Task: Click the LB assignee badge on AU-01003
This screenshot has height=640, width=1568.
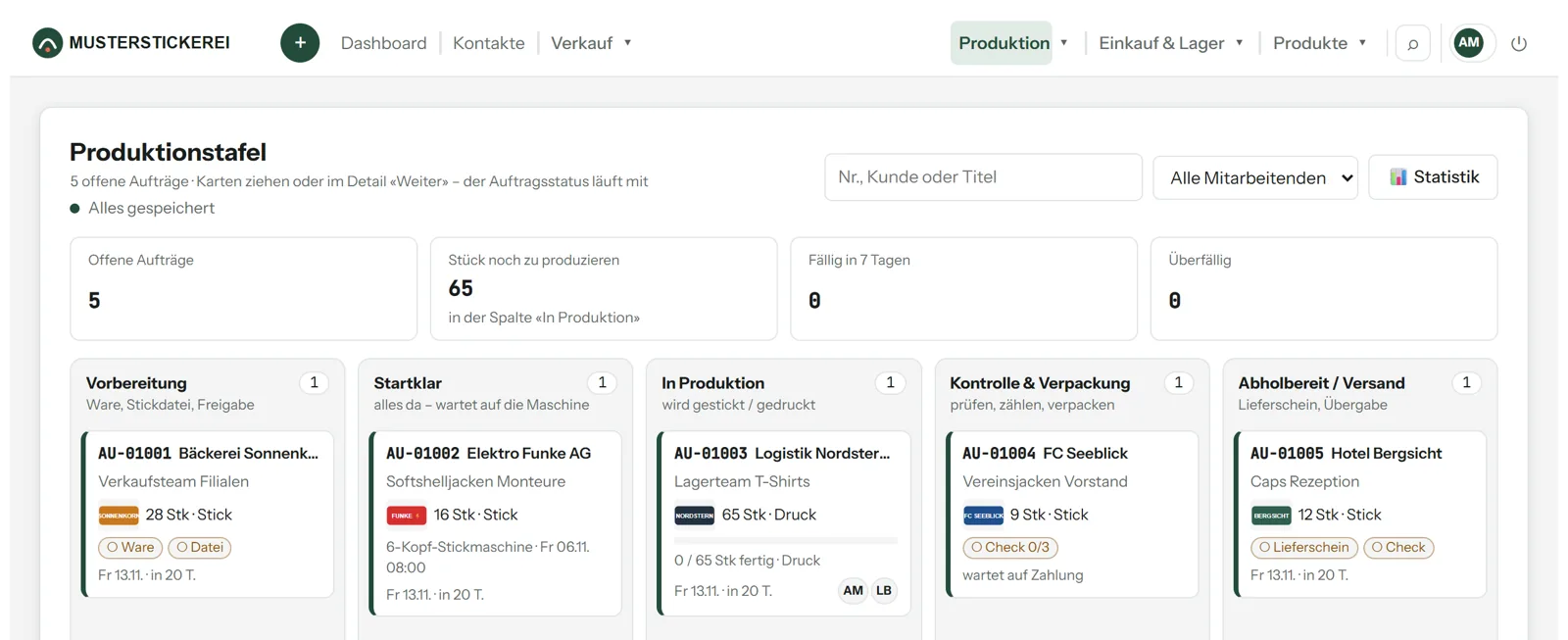Action: pyautogui.click(x=884, y=590)
